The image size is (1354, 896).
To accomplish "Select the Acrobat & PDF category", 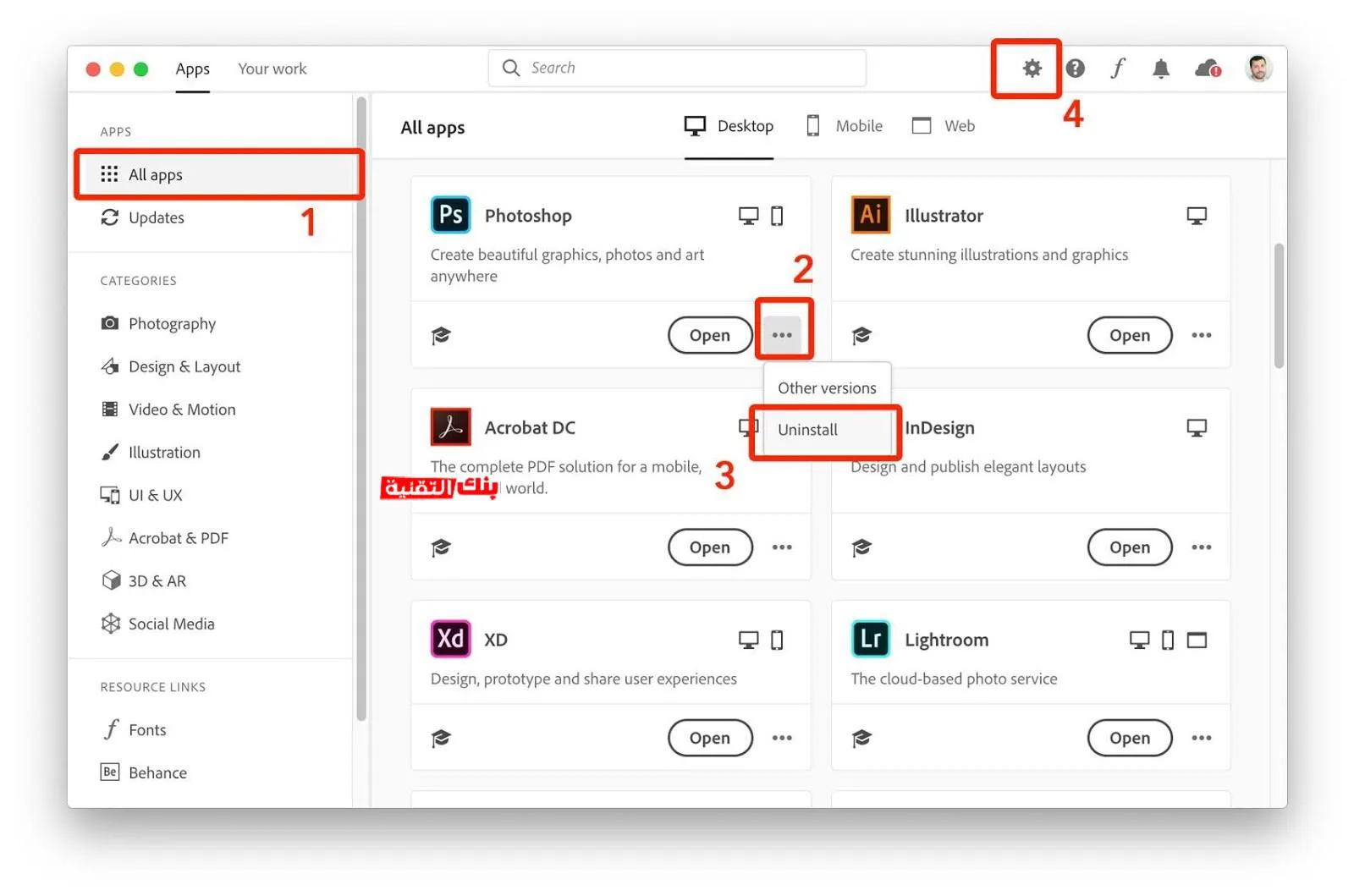I will point(212,538).
